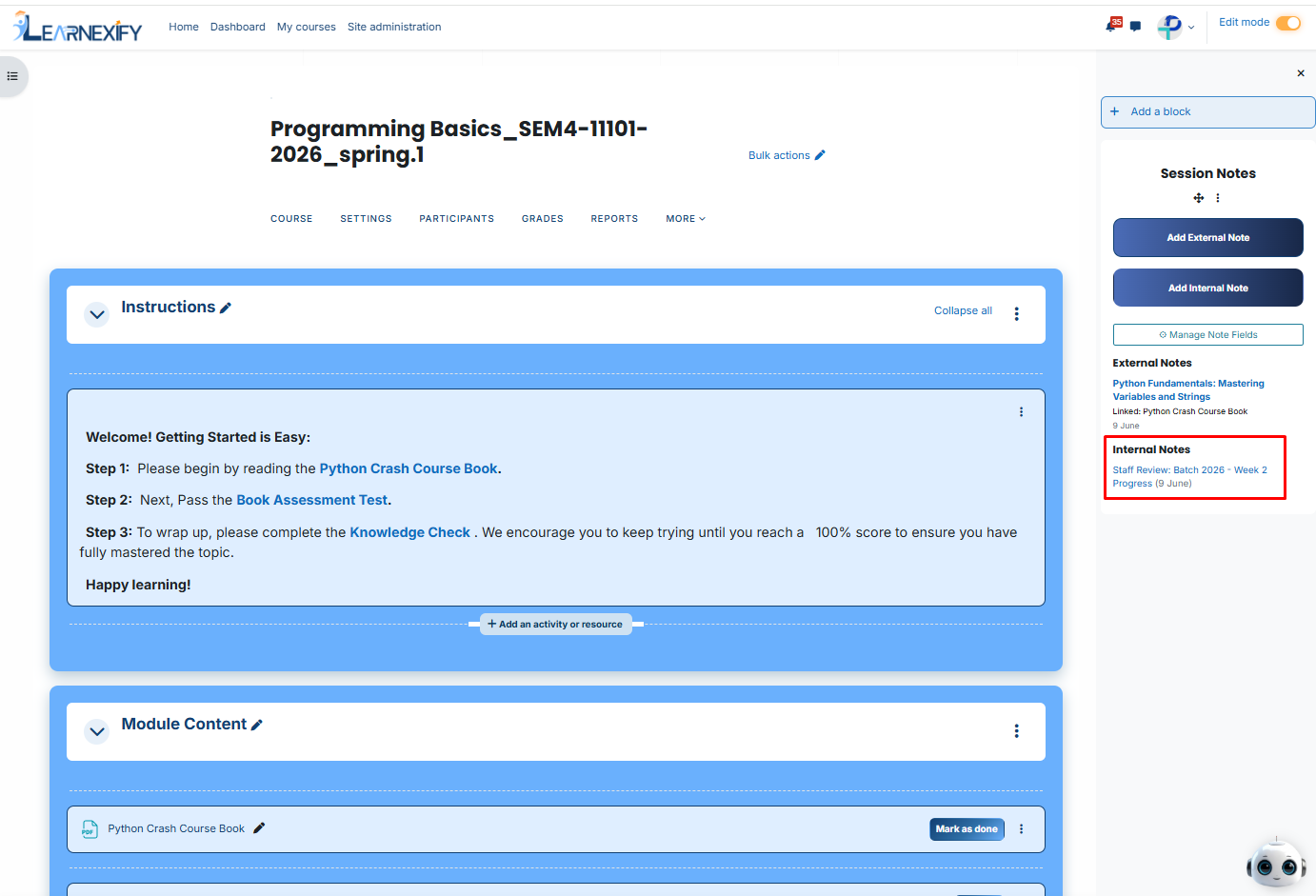Edit the Instructions section title pencil
This screenshot has width=1316, height=896.
[x=226, y=308]
